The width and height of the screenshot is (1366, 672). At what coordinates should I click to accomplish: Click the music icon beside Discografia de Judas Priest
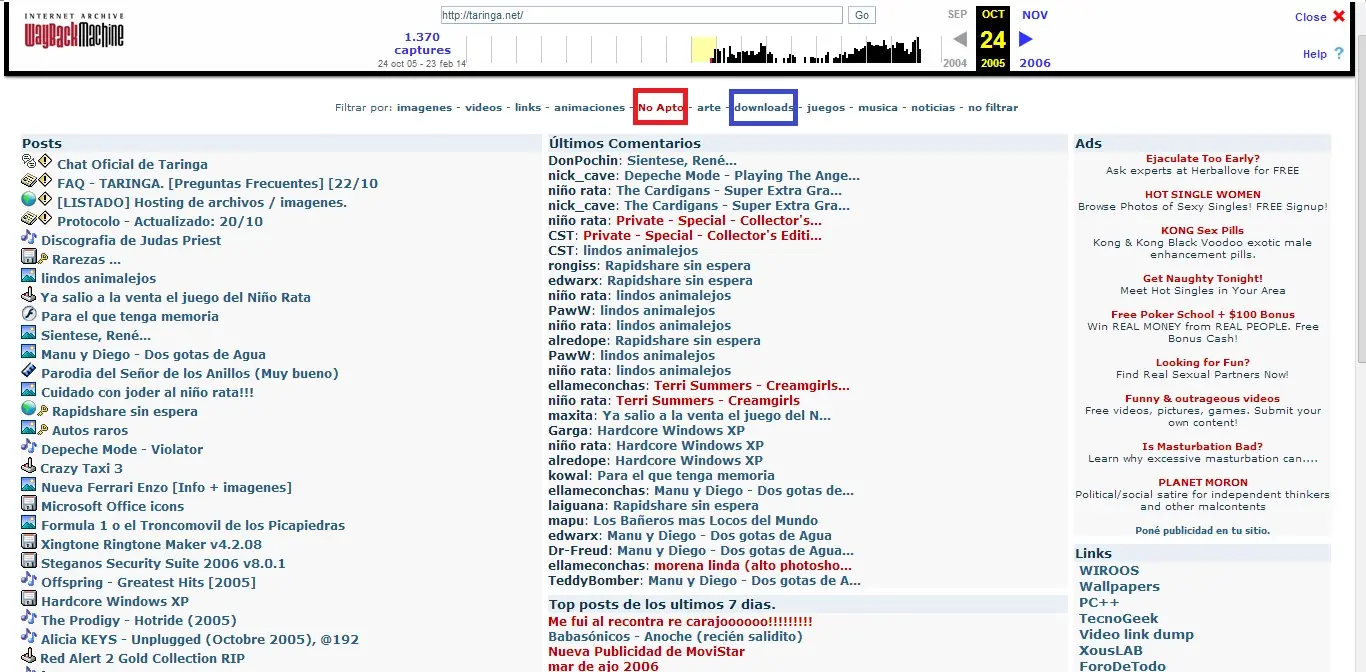click(29, 238)
